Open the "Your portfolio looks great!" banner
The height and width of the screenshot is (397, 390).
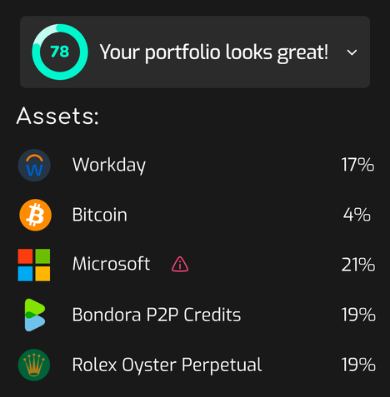point(195,52)
